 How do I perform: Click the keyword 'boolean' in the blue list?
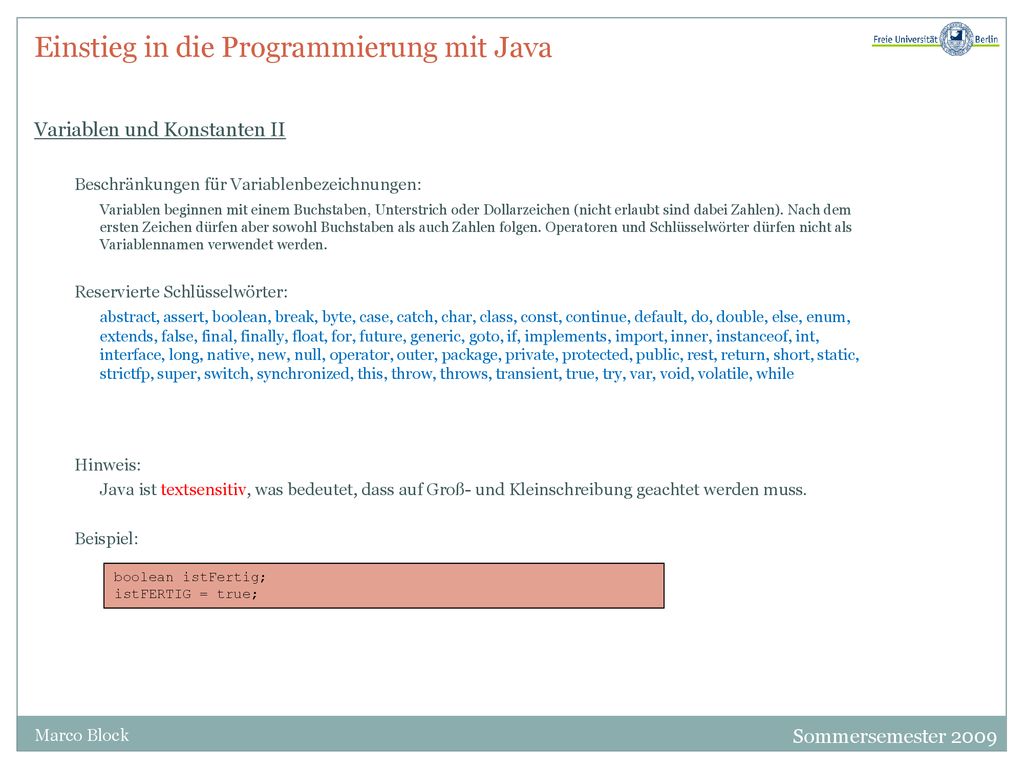(x=240, y=317)
